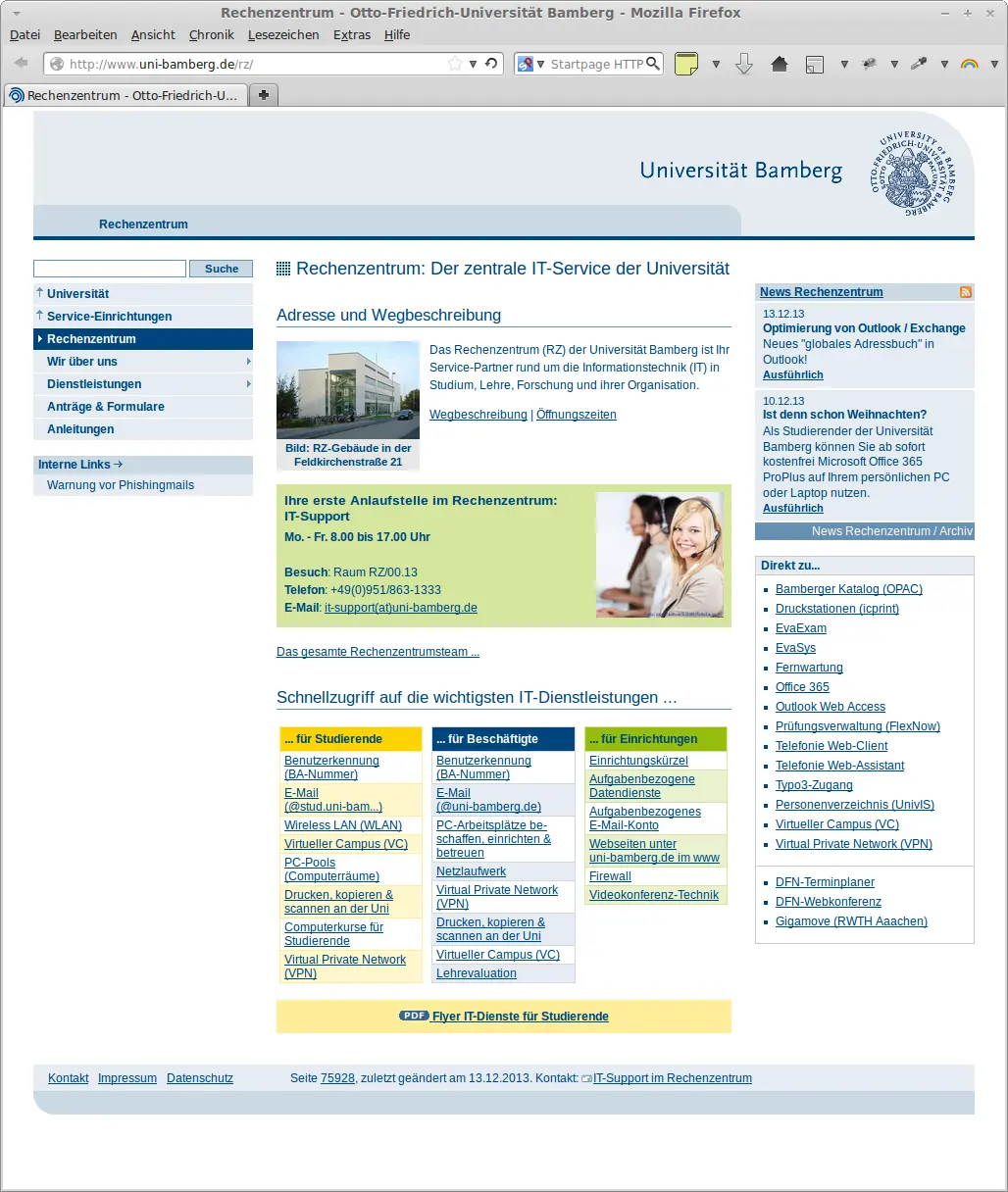The image size is (1008, 1192).
Task: Select the Rechenzentrum browser tab
Action: click(x=126, y=95)
